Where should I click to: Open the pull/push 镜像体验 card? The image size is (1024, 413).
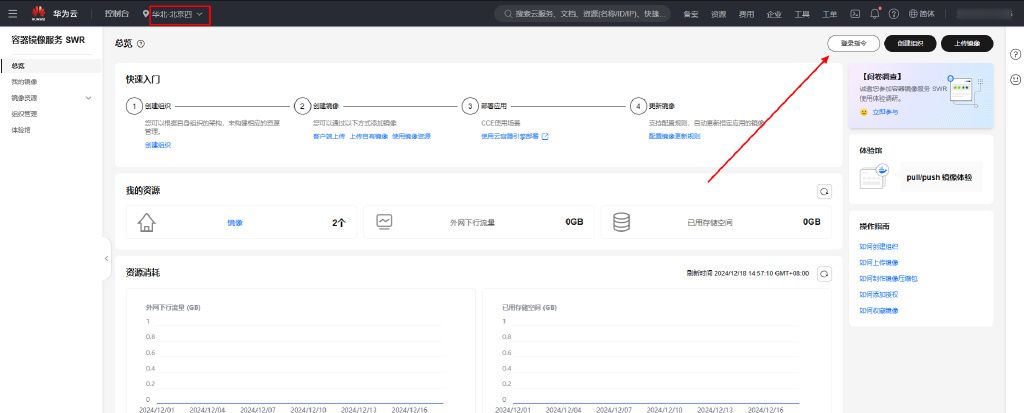(941, 177)
